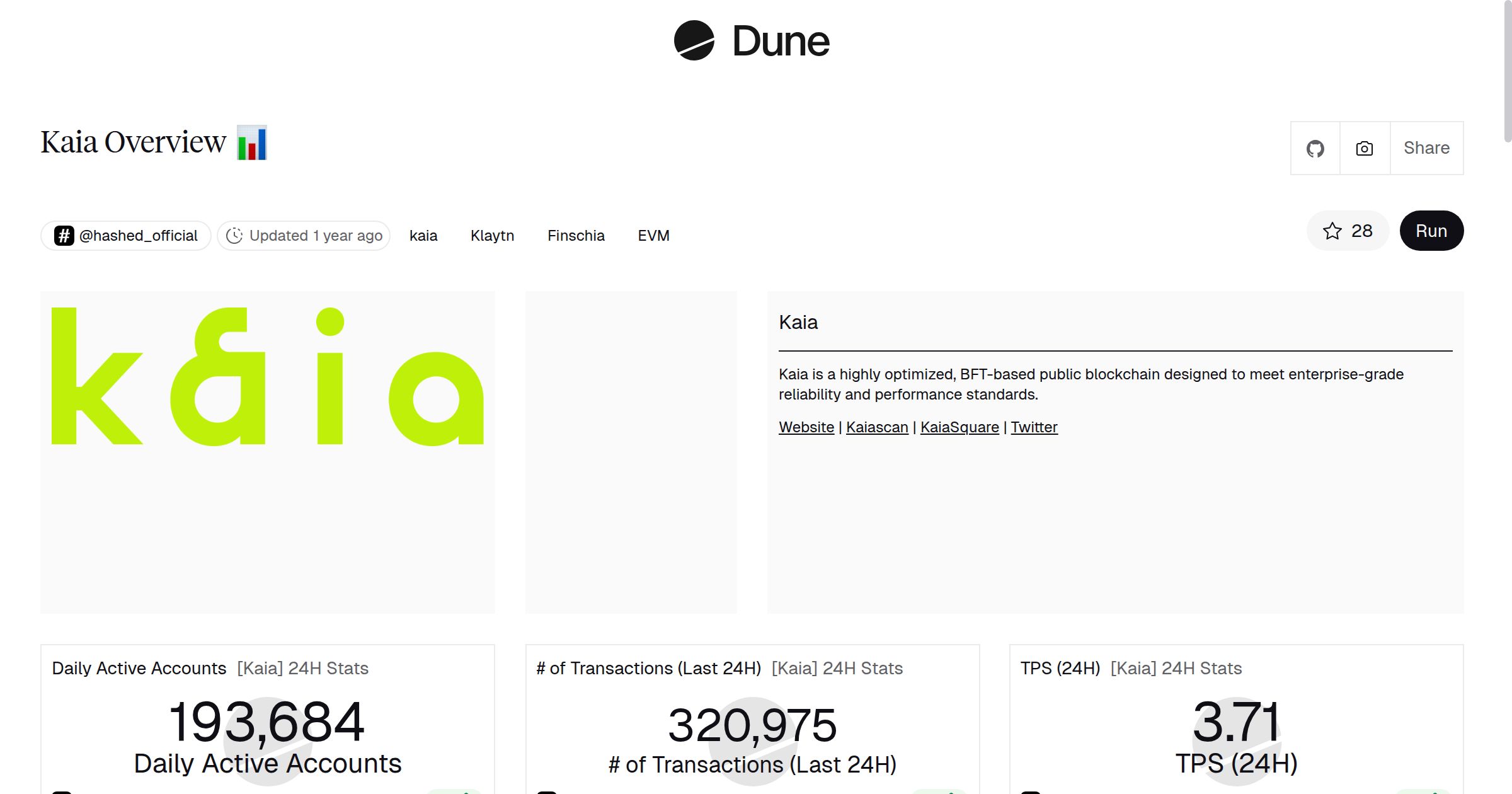
Task: Click the camera screenshot icon
Action: click(x=1364, y=149)
